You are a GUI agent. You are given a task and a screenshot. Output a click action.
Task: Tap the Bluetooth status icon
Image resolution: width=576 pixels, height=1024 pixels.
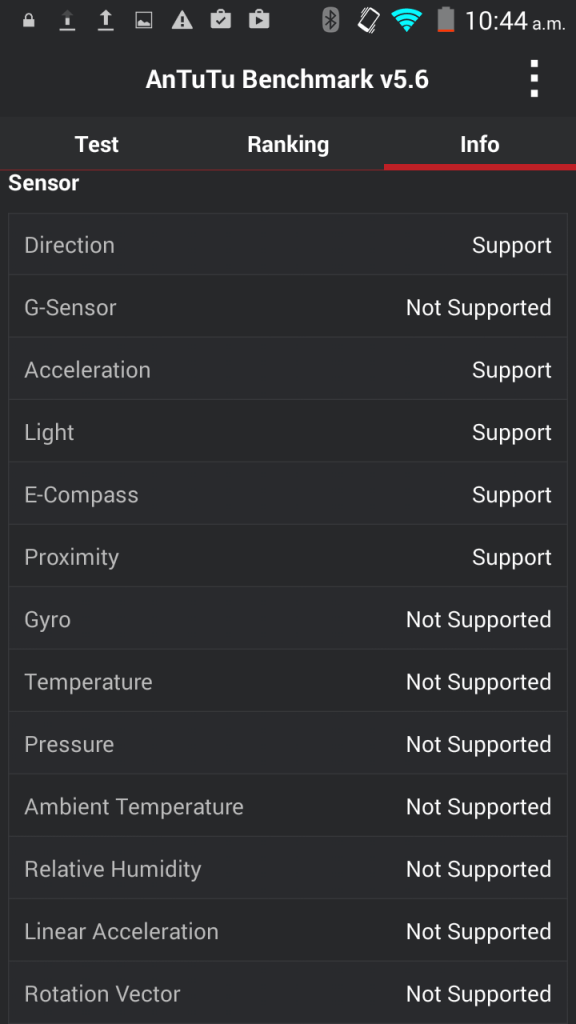pos(331,20)
